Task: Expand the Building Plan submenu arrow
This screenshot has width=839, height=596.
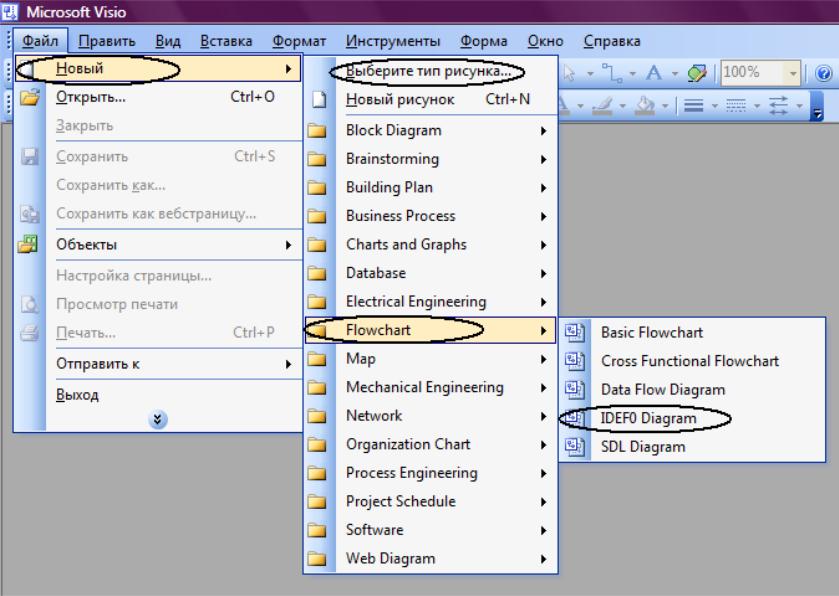Action: (x=543, y=188)
